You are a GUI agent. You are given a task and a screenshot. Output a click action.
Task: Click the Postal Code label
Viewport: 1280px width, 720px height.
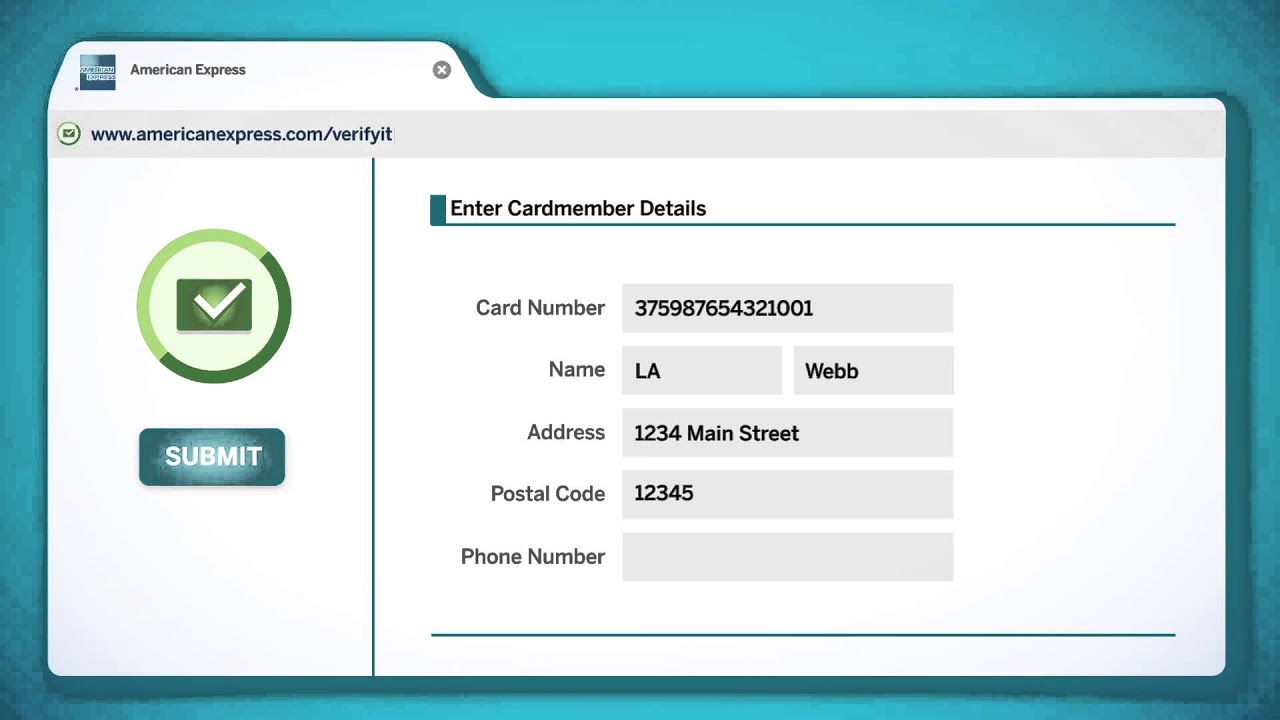548,494
